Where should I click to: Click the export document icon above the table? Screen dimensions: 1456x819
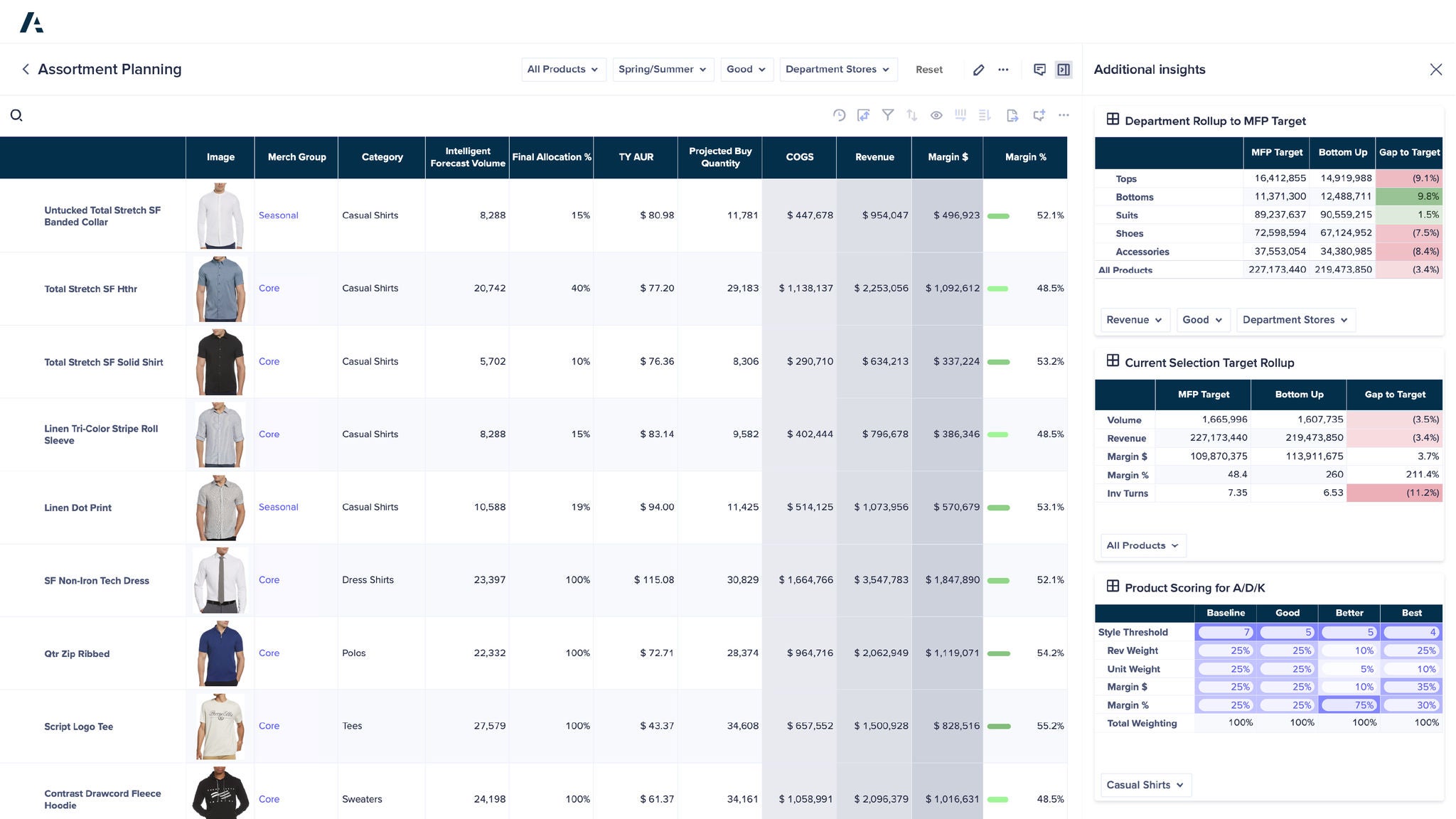tap(1012, 114)
